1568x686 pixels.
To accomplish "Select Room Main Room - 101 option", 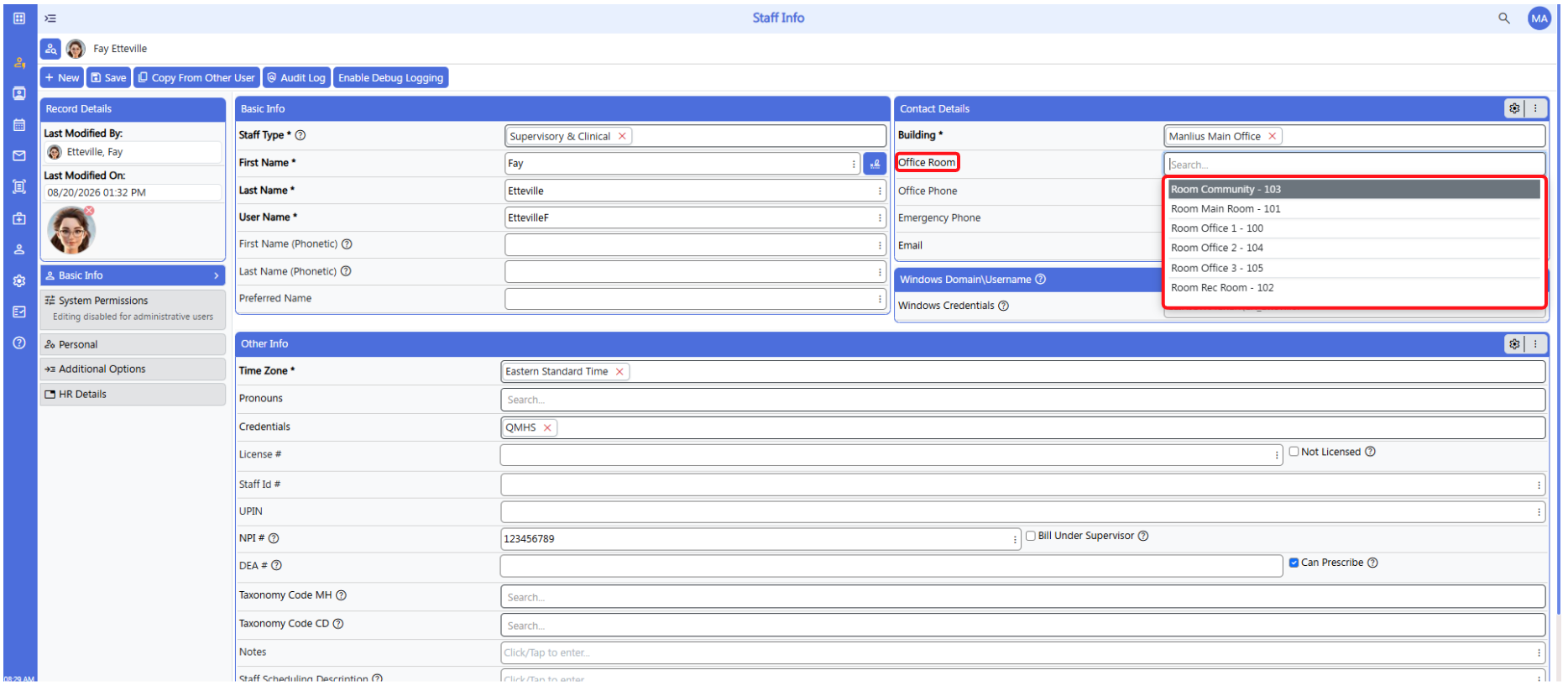I will (x=1354, y=208).
